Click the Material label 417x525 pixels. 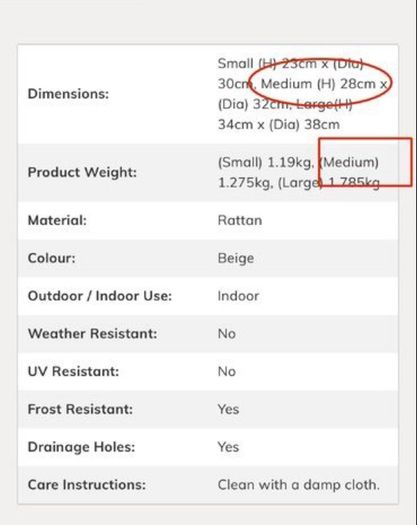tap(57, 220)
